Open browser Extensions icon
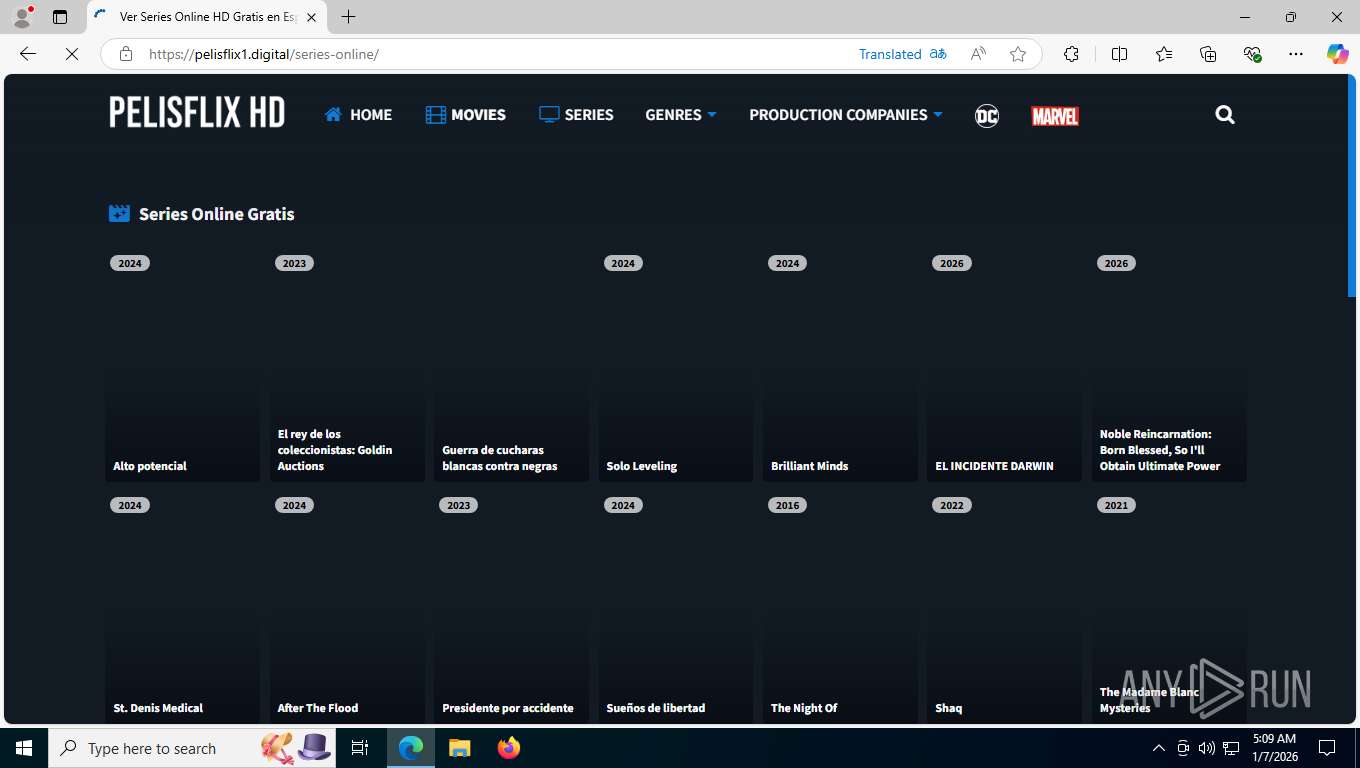 pyautogui.click(x=1071, y=54)
